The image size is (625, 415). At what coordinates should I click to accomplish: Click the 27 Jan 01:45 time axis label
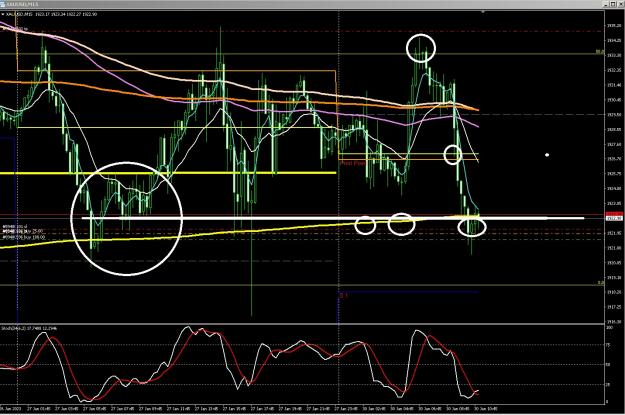coord(41,409)
